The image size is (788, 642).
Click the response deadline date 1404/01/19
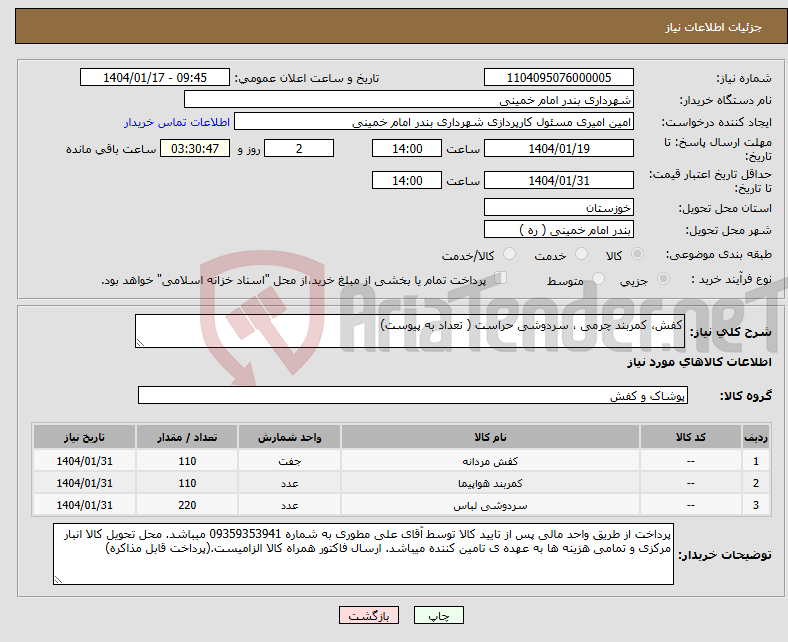click(558, 148)
